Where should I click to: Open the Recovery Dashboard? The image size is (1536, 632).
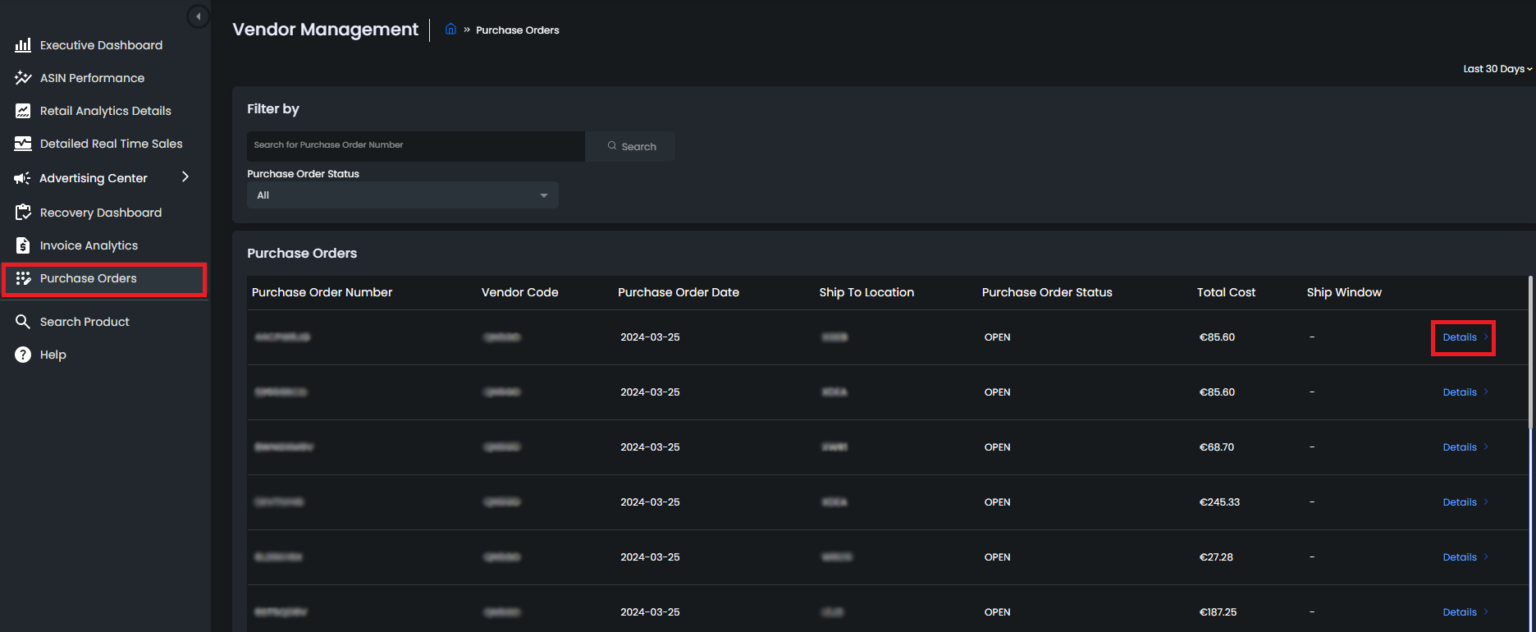tap(100, 212)
